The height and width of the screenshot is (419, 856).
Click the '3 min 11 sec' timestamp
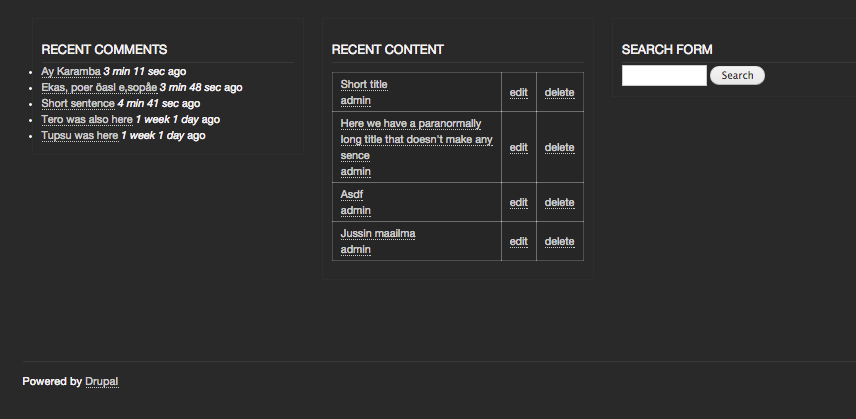click(x=134, y=71)
